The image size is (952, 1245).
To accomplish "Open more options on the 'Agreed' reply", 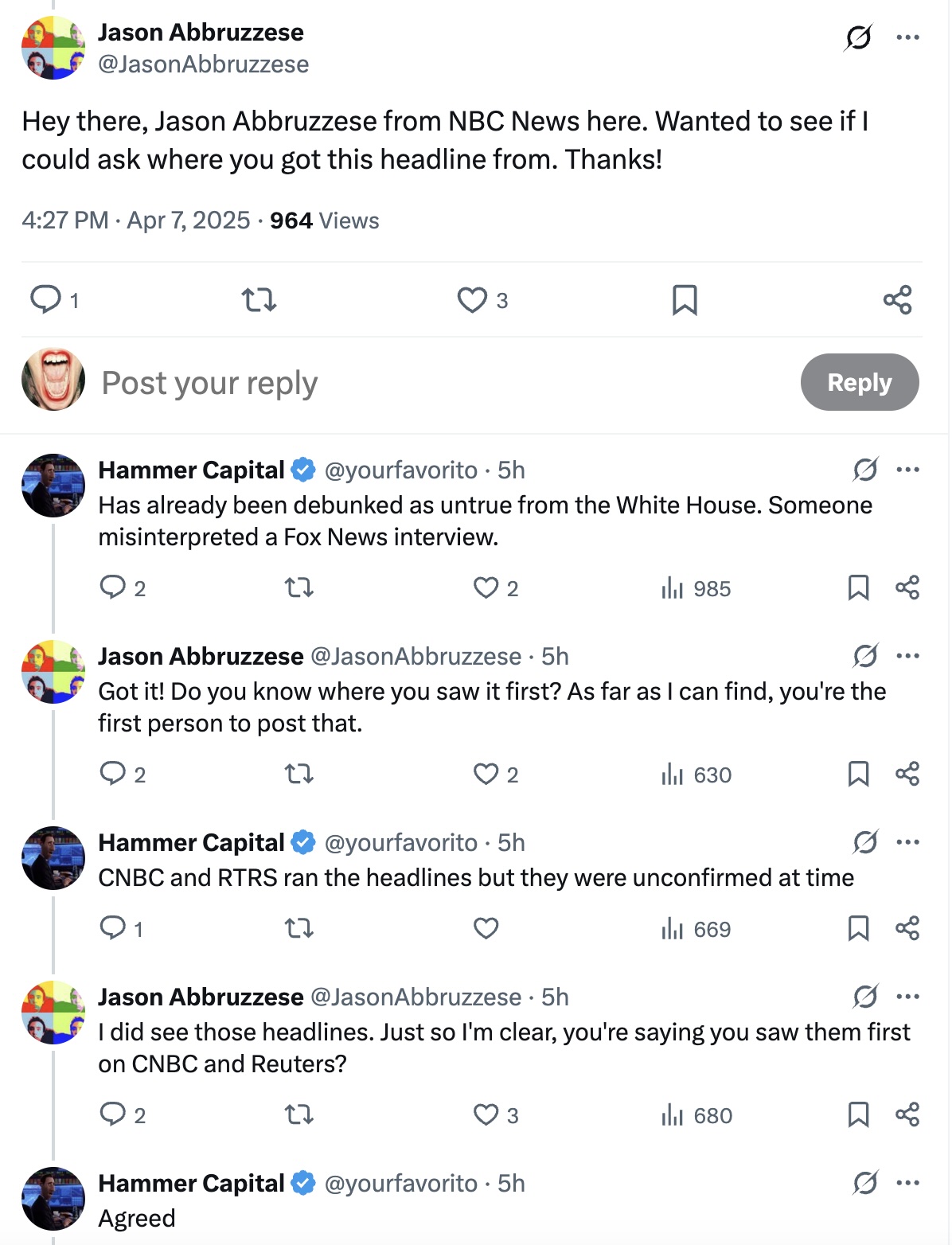I will [907, 1183].
